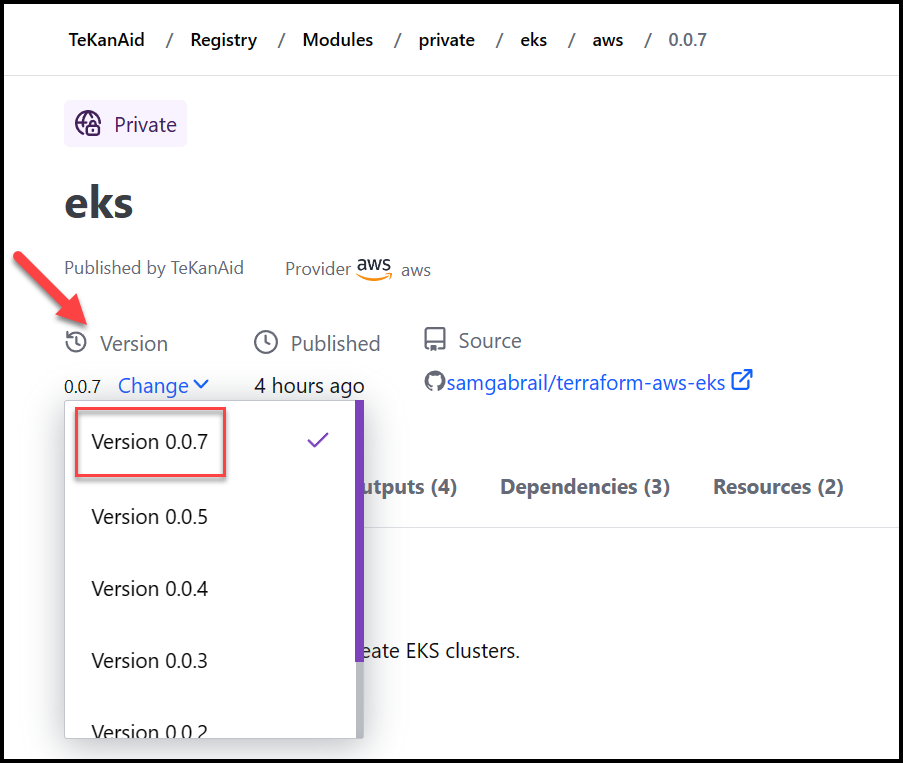Click the Published clock icon
This screenshot has height=763, width=903.
pyautogui.click(x=266, y=342)
